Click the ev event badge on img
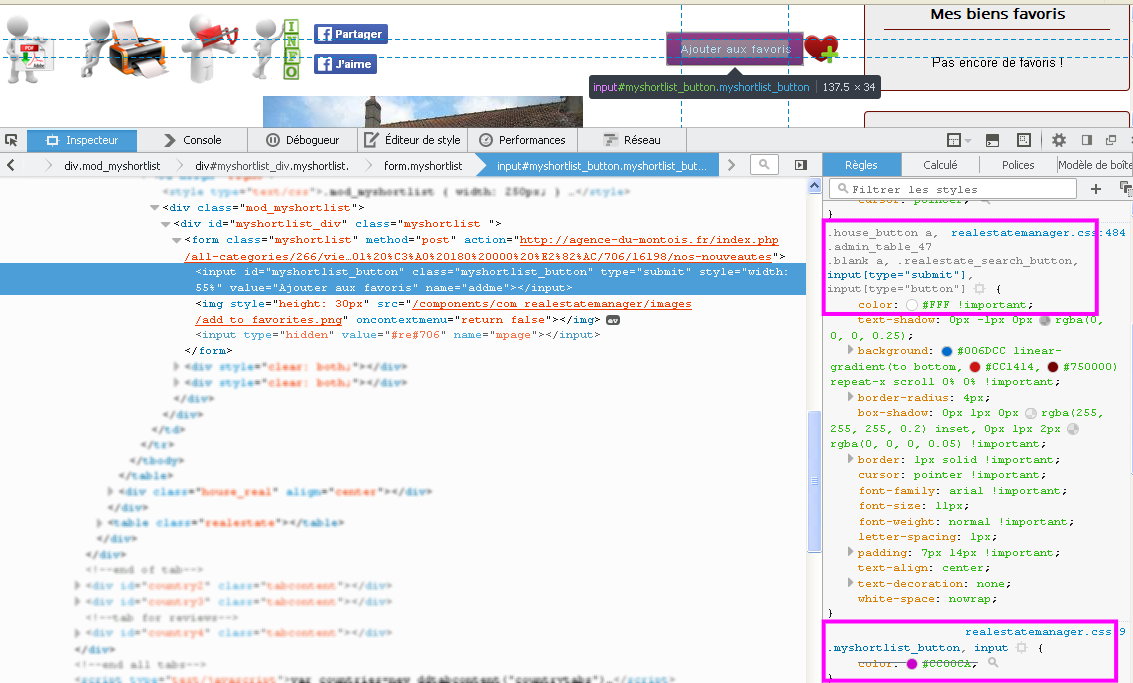This screenshot has width=1133, height=683. pyautogui.click(x=613, y=319)
